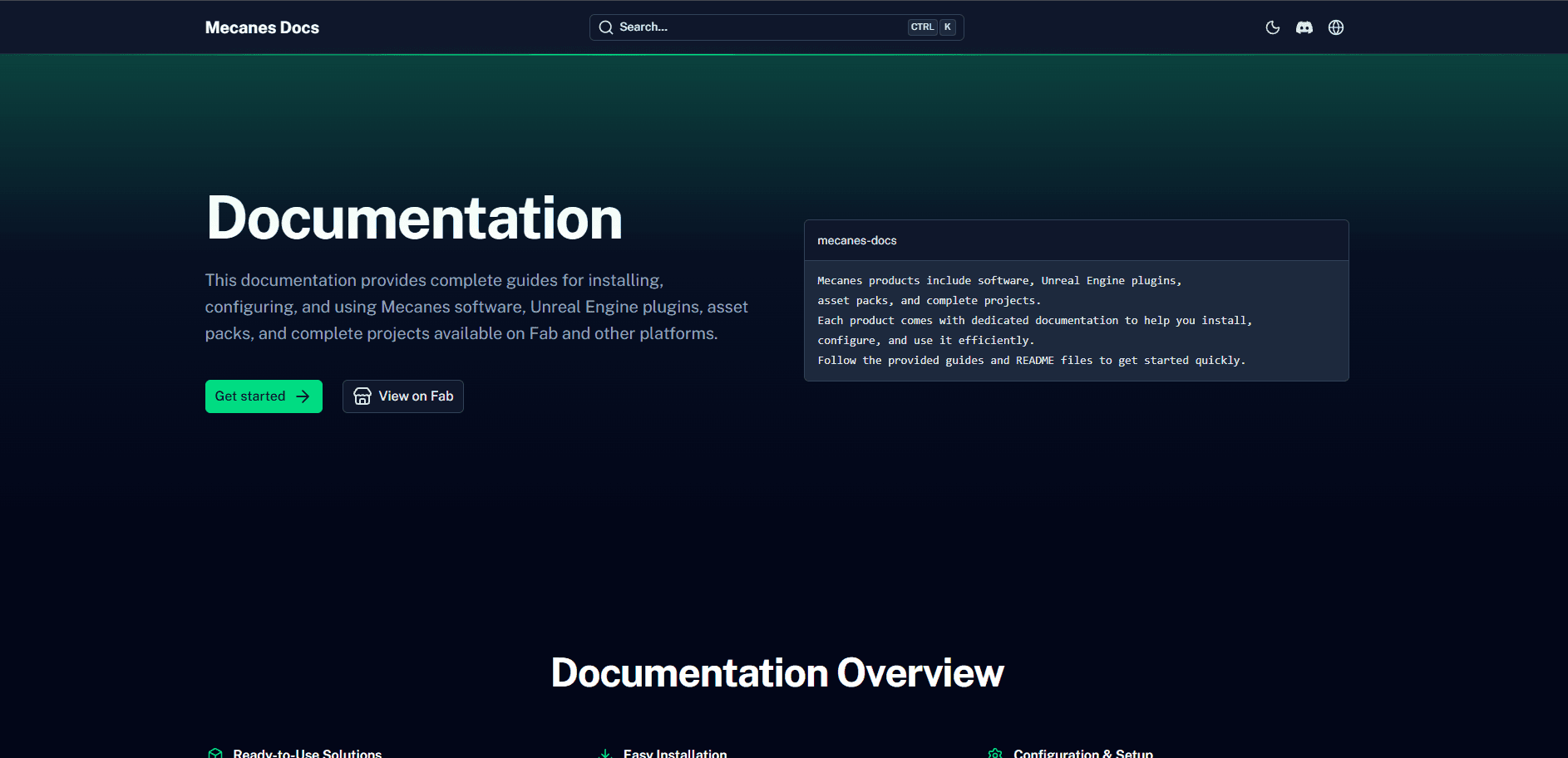
Task: Click the line starting 'Each product comes with'
Action: [x=1034, y=320]
